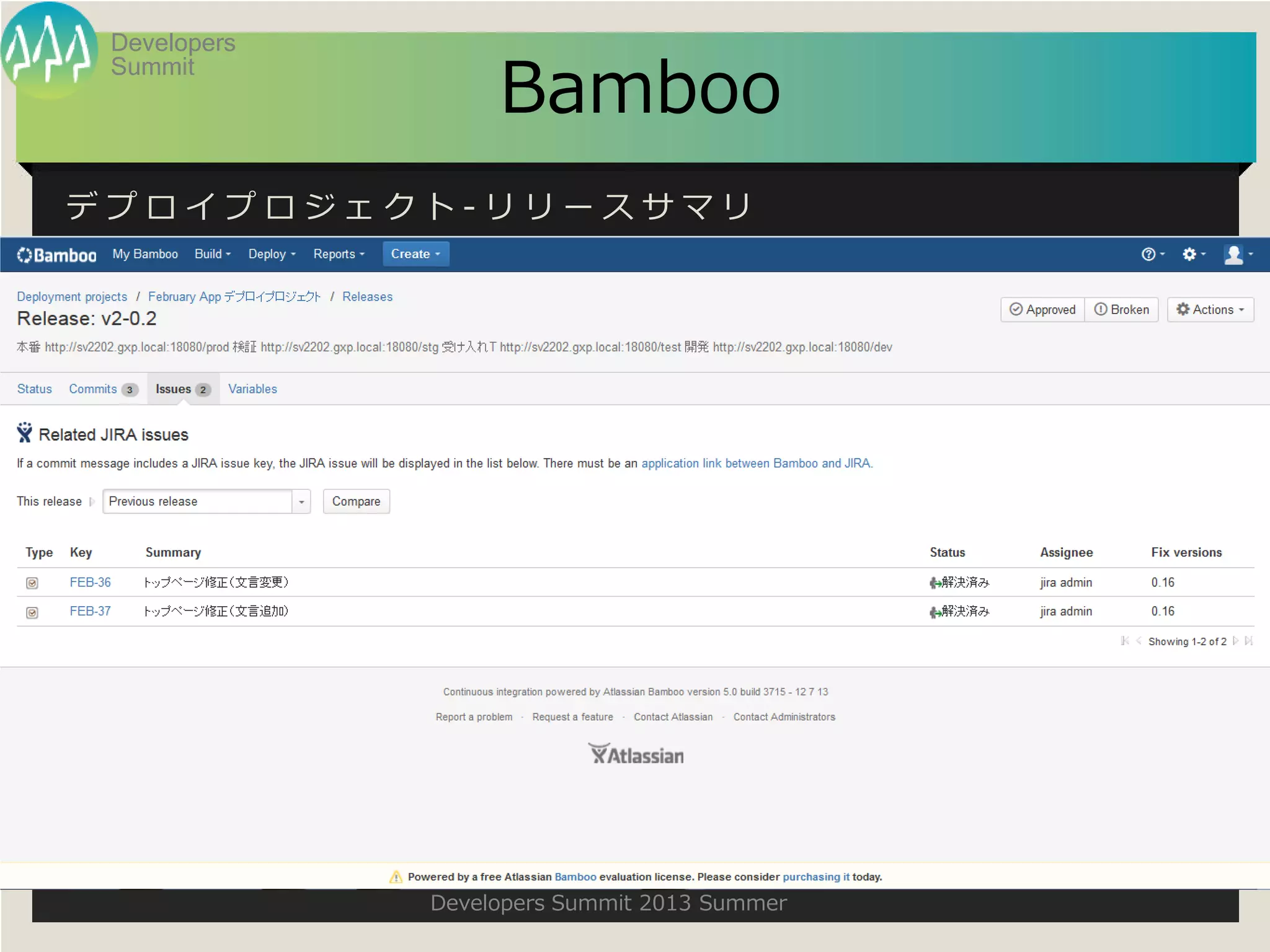Viewport: 1270px width, 952px height.
Task: Click the Fix versions column header
Action: pyautogui.click(x=1186, y=552)
